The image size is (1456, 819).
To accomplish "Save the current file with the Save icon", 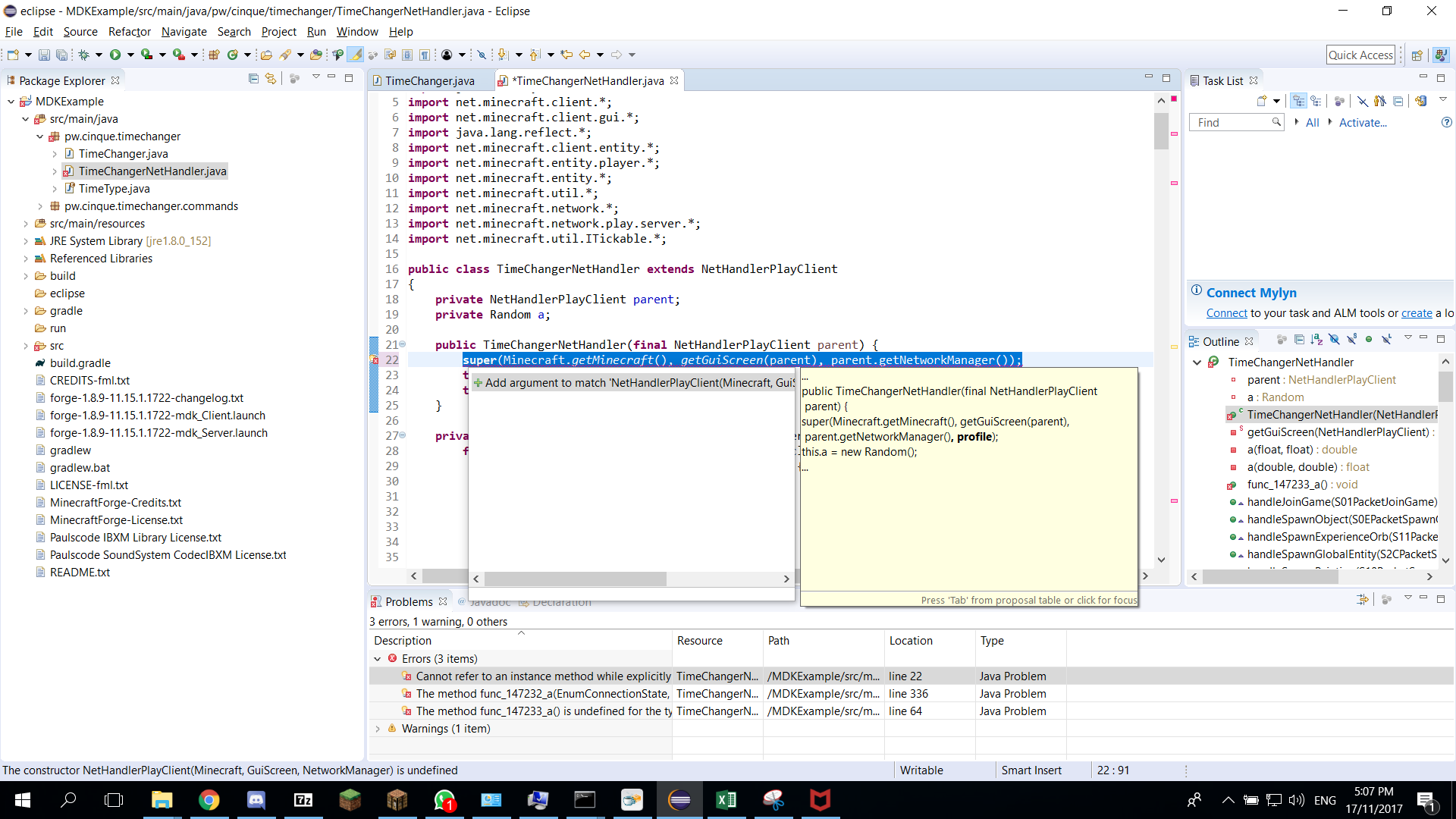I will (43, 54).
